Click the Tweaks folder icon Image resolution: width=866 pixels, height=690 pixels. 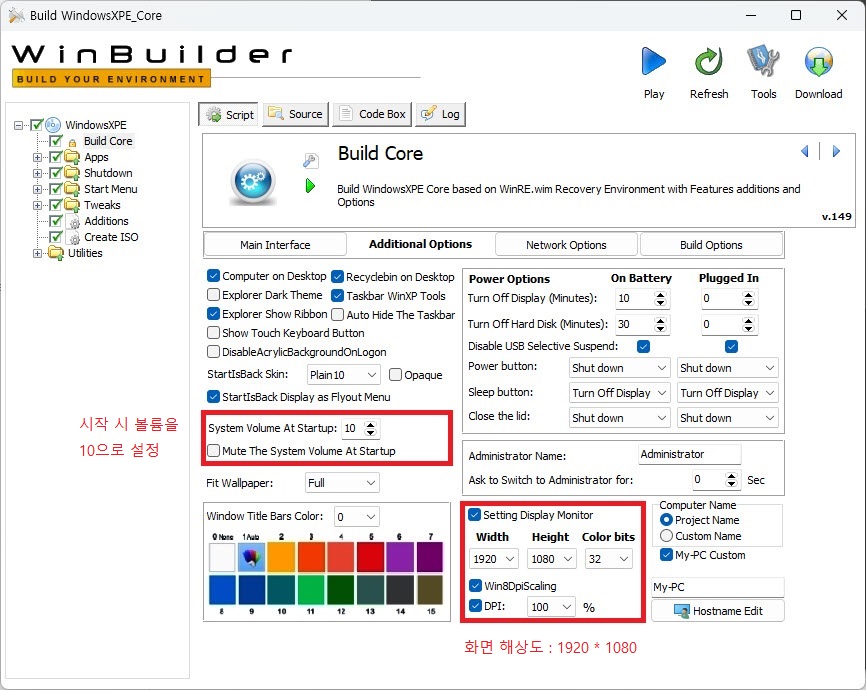[x=72, y=205]
